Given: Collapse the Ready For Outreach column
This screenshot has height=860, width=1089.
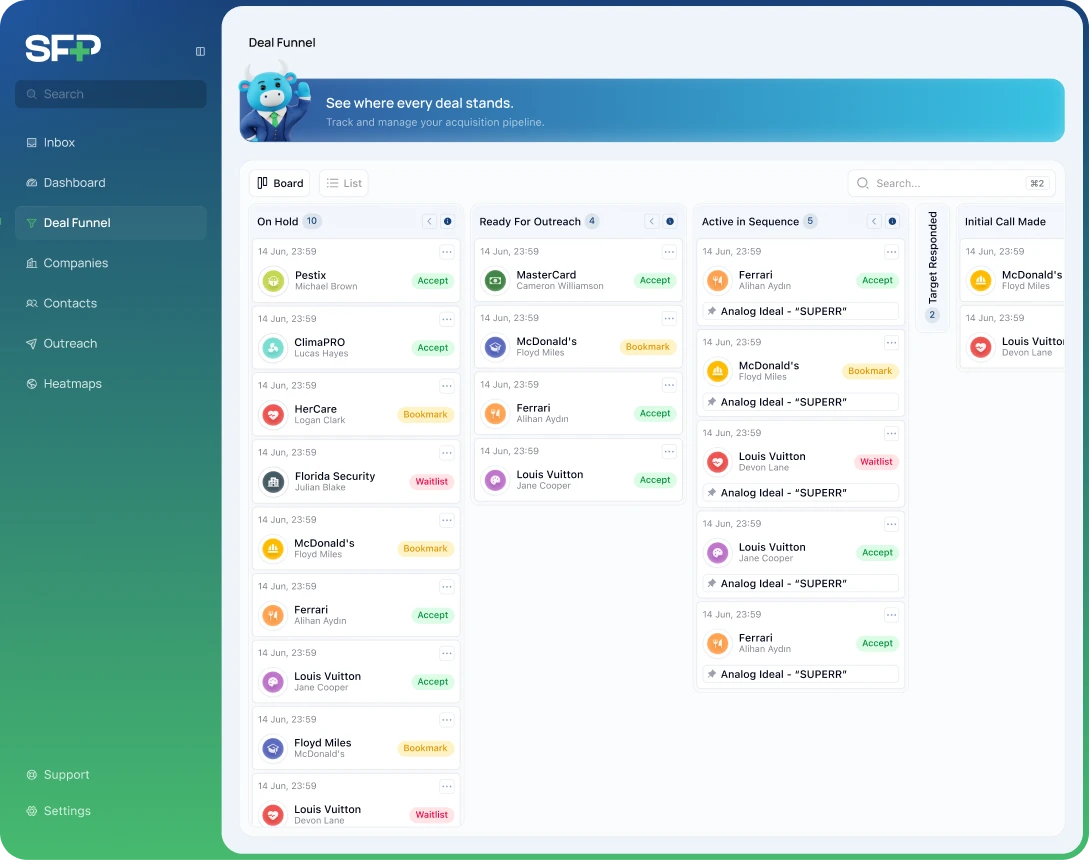Looking at the screenshot, I should (x=651, y=222).
